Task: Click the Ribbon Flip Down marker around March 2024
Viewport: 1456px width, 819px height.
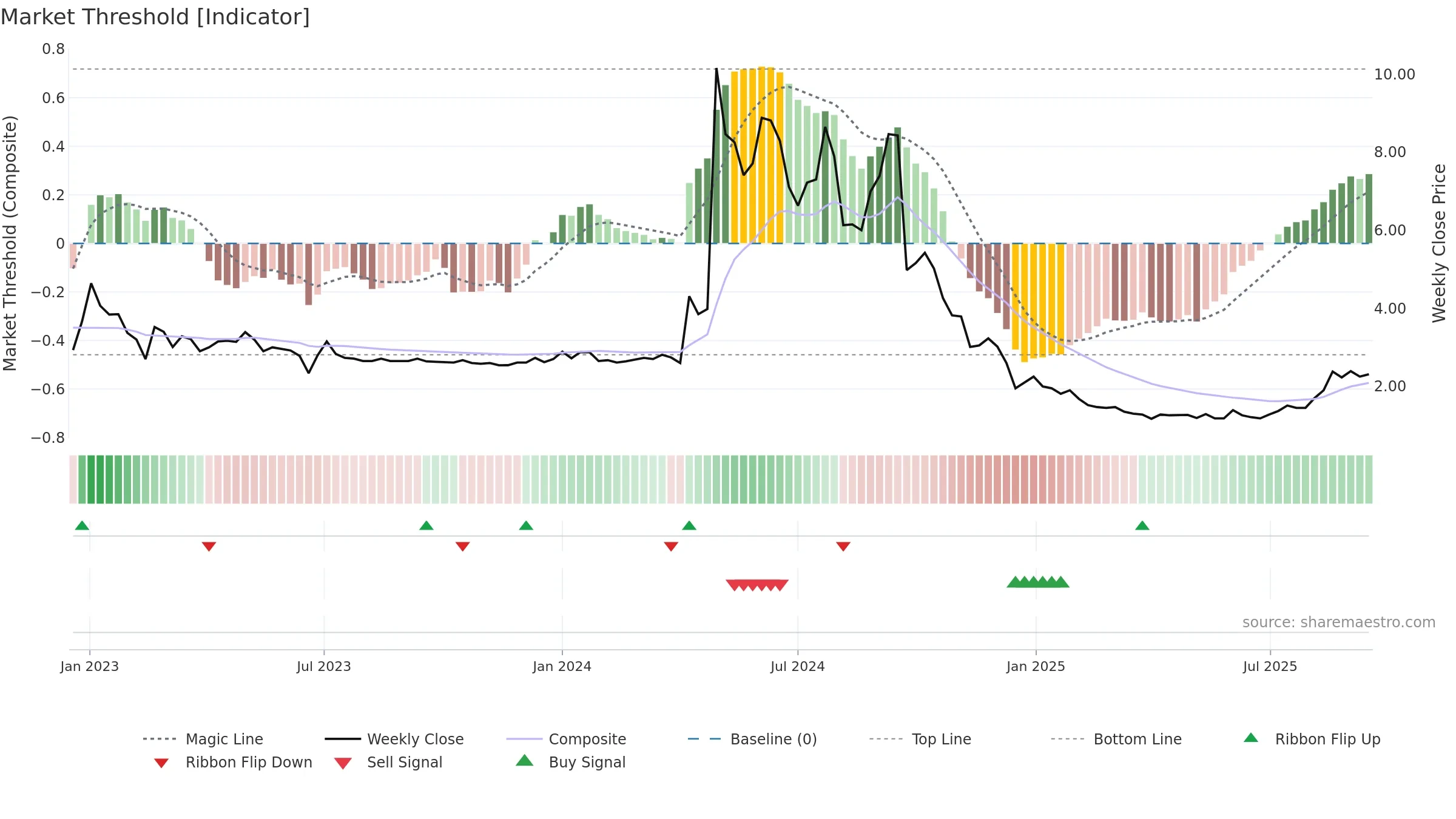Action: point(671,547)
